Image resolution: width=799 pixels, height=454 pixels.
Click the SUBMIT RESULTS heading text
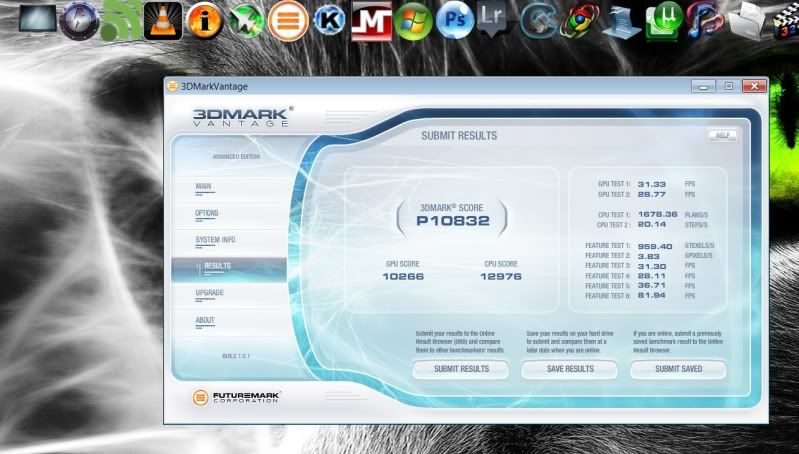(459, 136)
